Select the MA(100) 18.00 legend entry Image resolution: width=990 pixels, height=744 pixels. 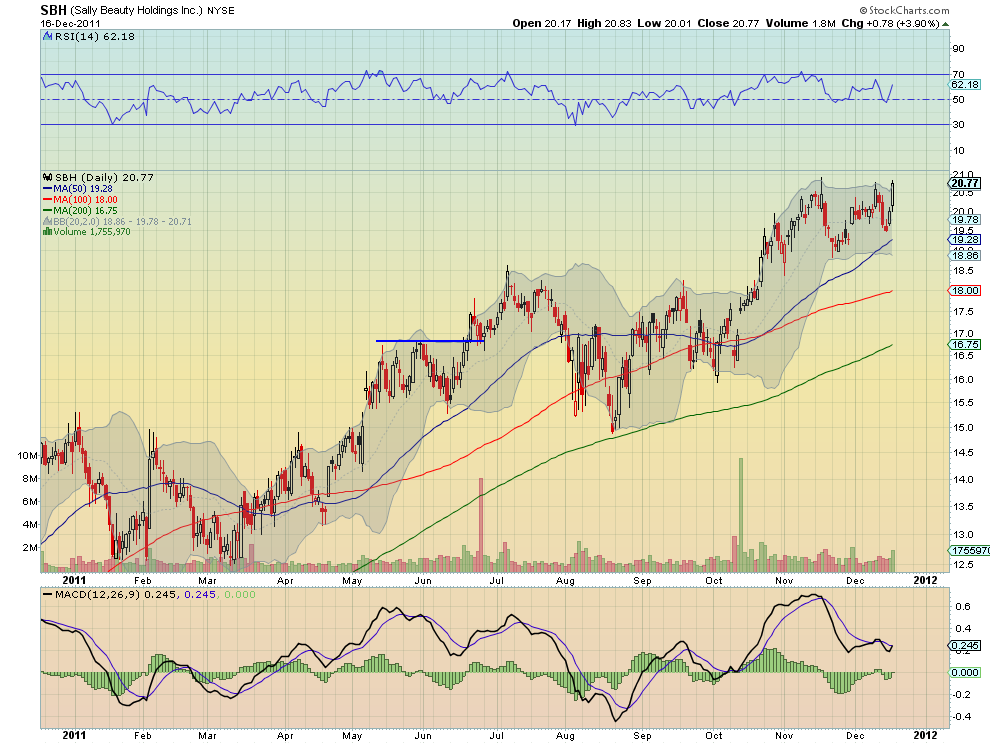click(x=80, y=200)
